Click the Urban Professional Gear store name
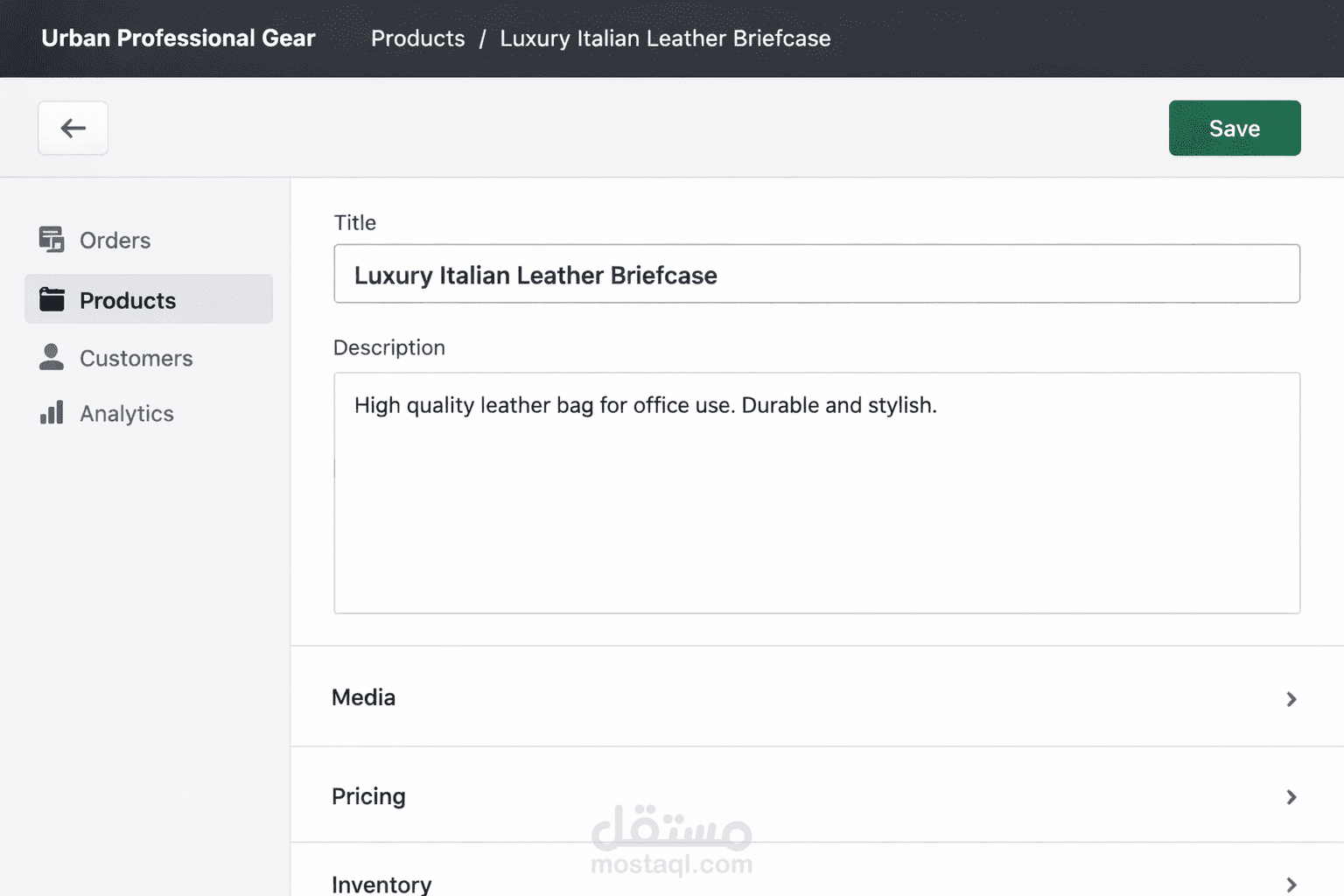 (x=178, y=38)
